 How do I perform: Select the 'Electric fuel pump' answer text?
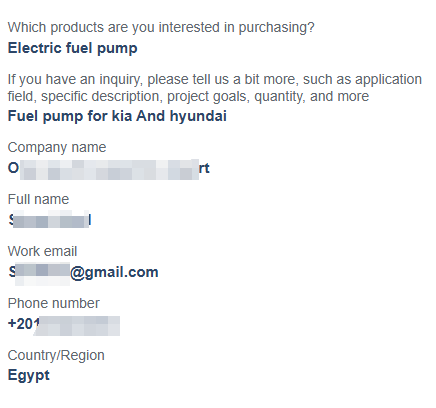72,48
